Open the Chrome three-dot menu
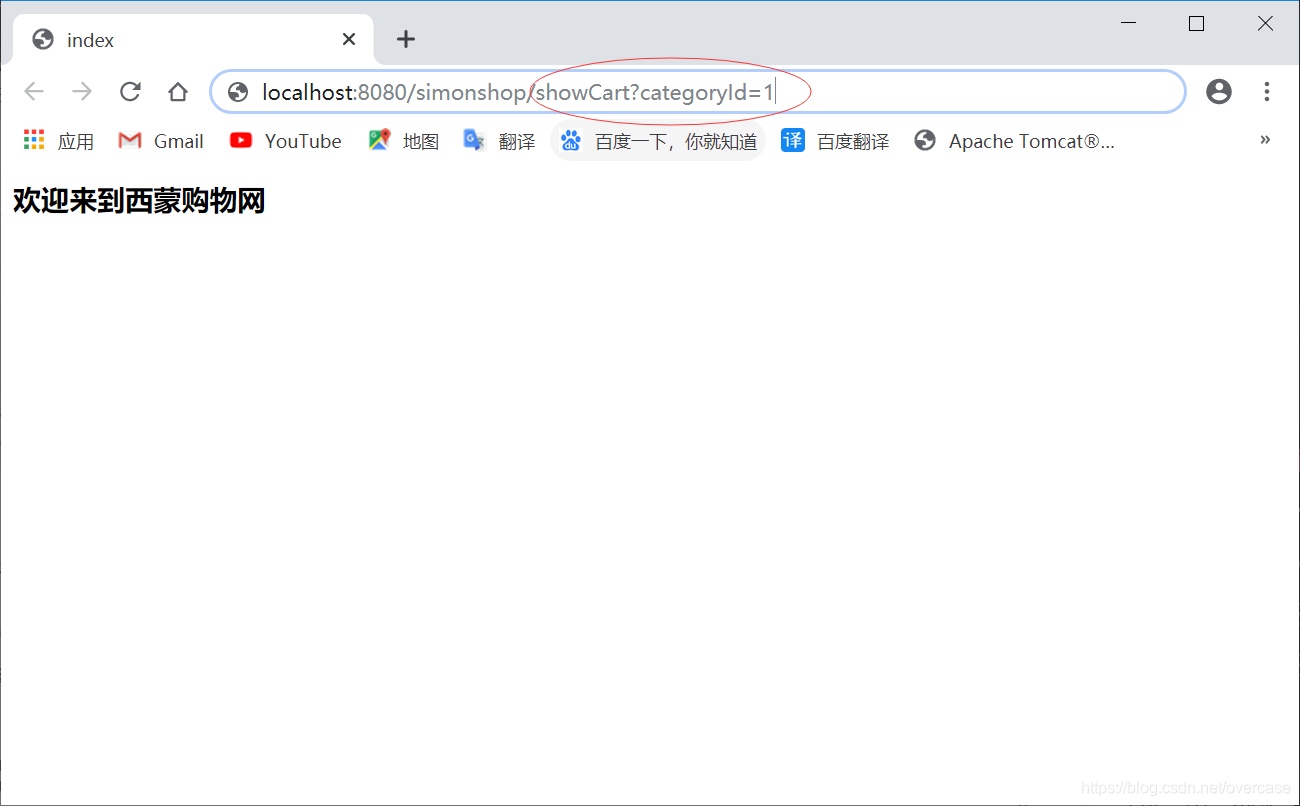The height and width of the screenshot is (806, 1300). (x=1267, y=92)
